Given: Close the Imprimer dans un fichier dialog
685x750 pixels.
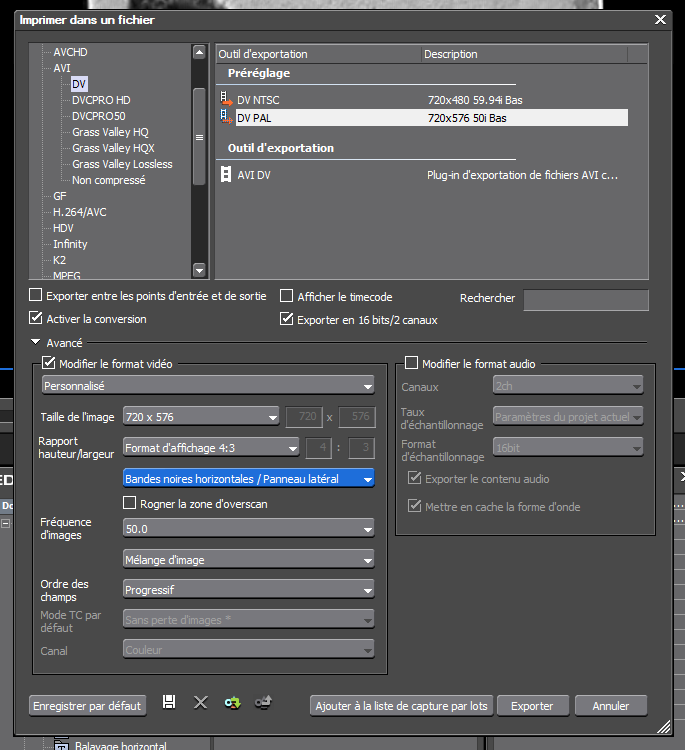Looking at the screenshot, I should 660,20.
